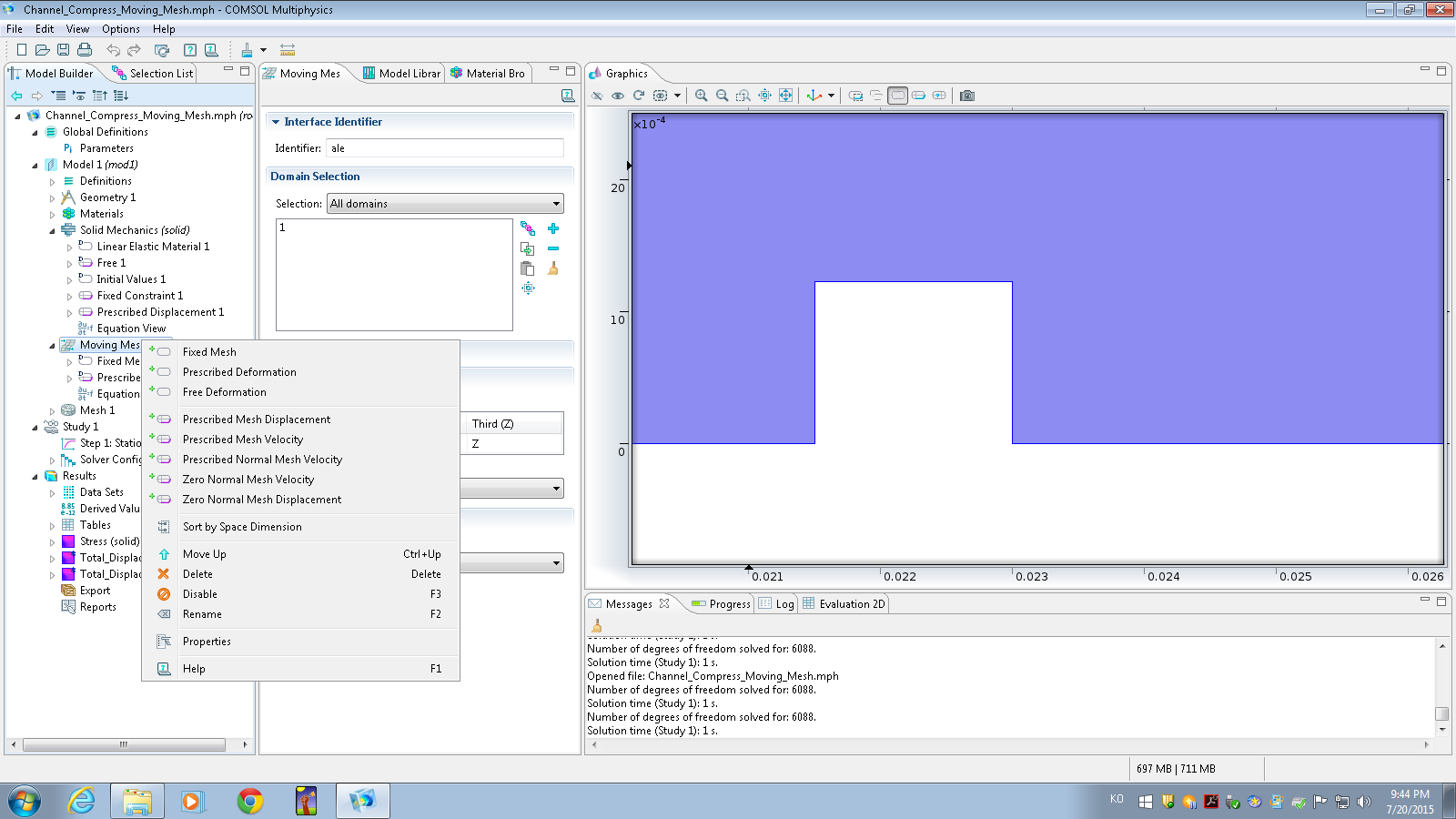1456x819 pixels.
Task: Save the model with the floppy icon
Action: 63,50
